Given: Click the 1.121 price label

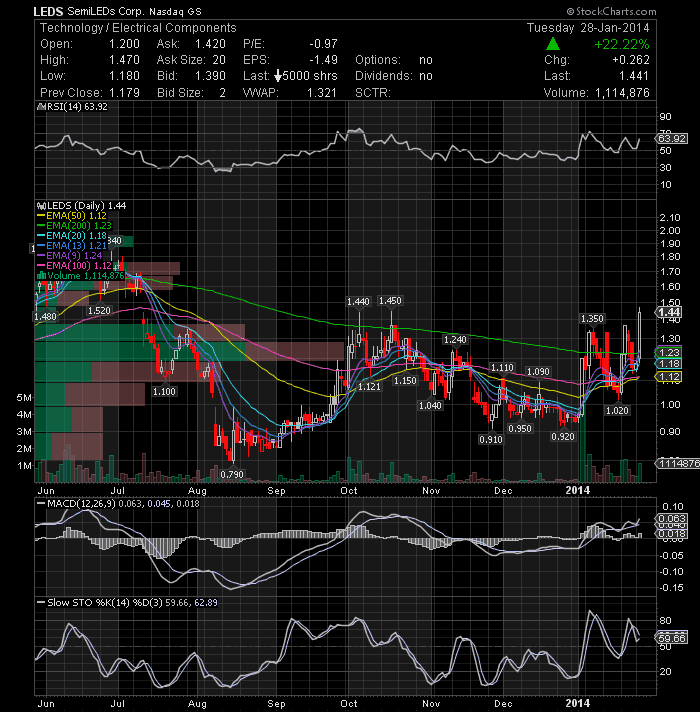Looking at the screenshot, I should (x=370, y=386).
